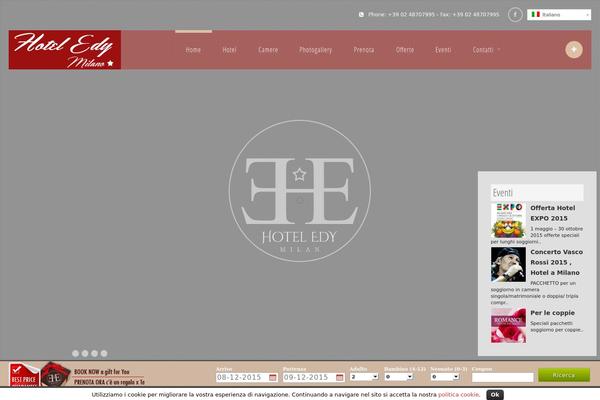Select the Prenota menu item

364,50
